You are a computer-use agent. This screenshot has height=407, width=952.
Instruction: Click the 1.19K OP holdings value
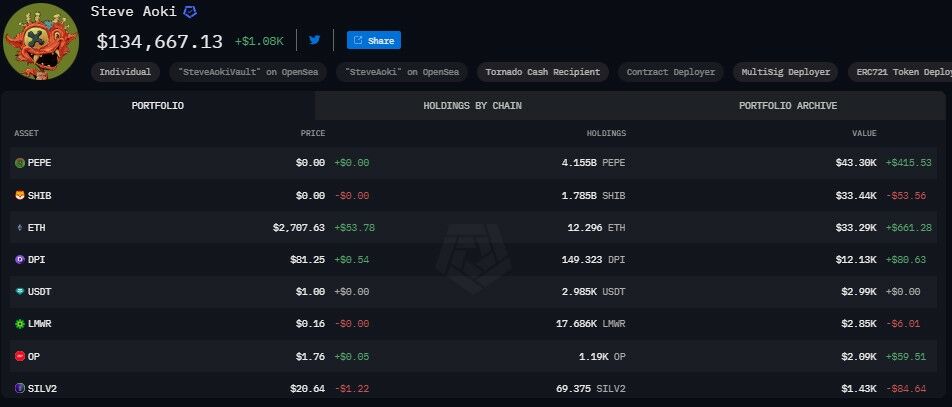click(602, 357)
